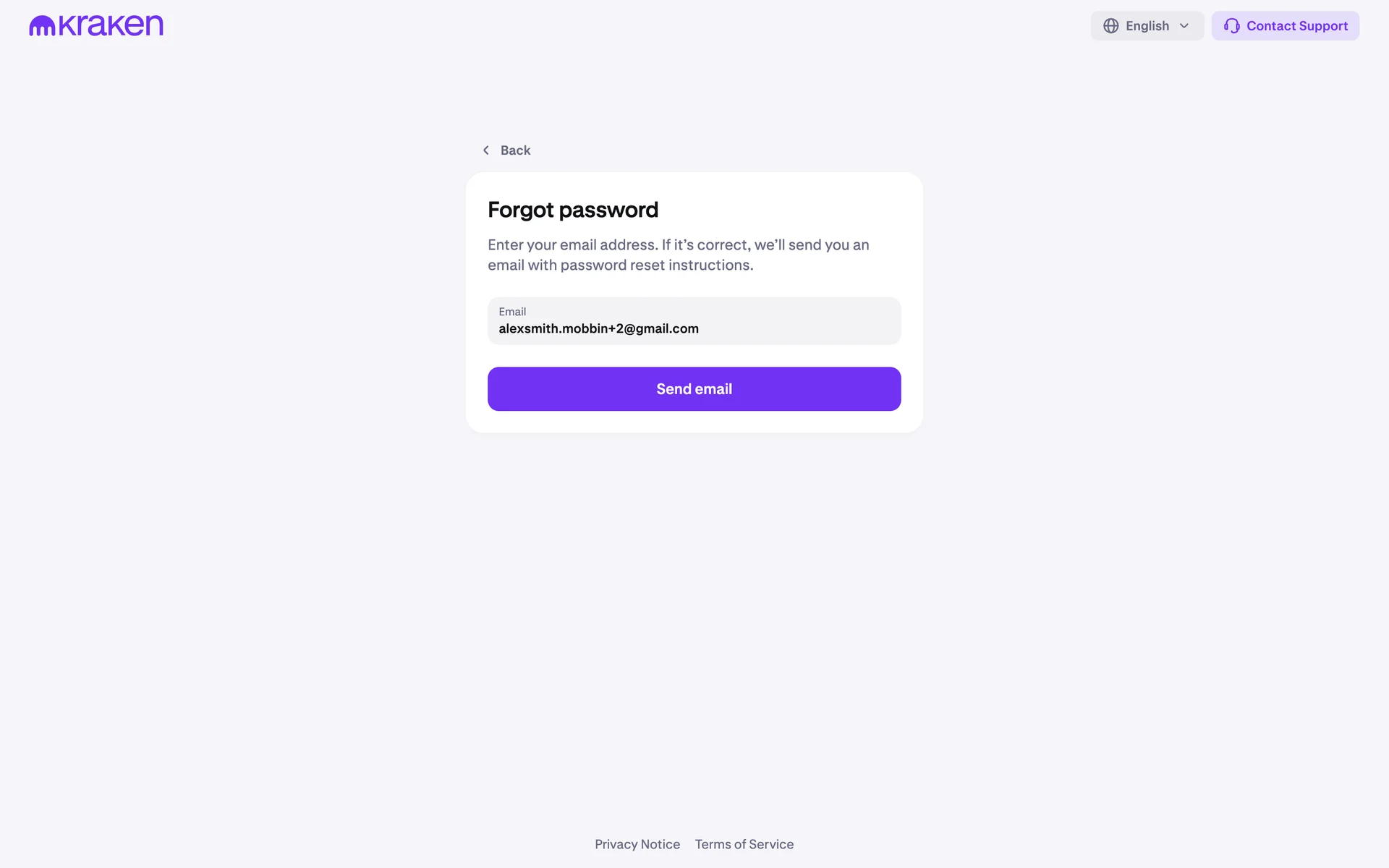Viewport: 1389px width, 868px height.
Task: Expand the down chevron next to English
Action: click(1184, 26)
